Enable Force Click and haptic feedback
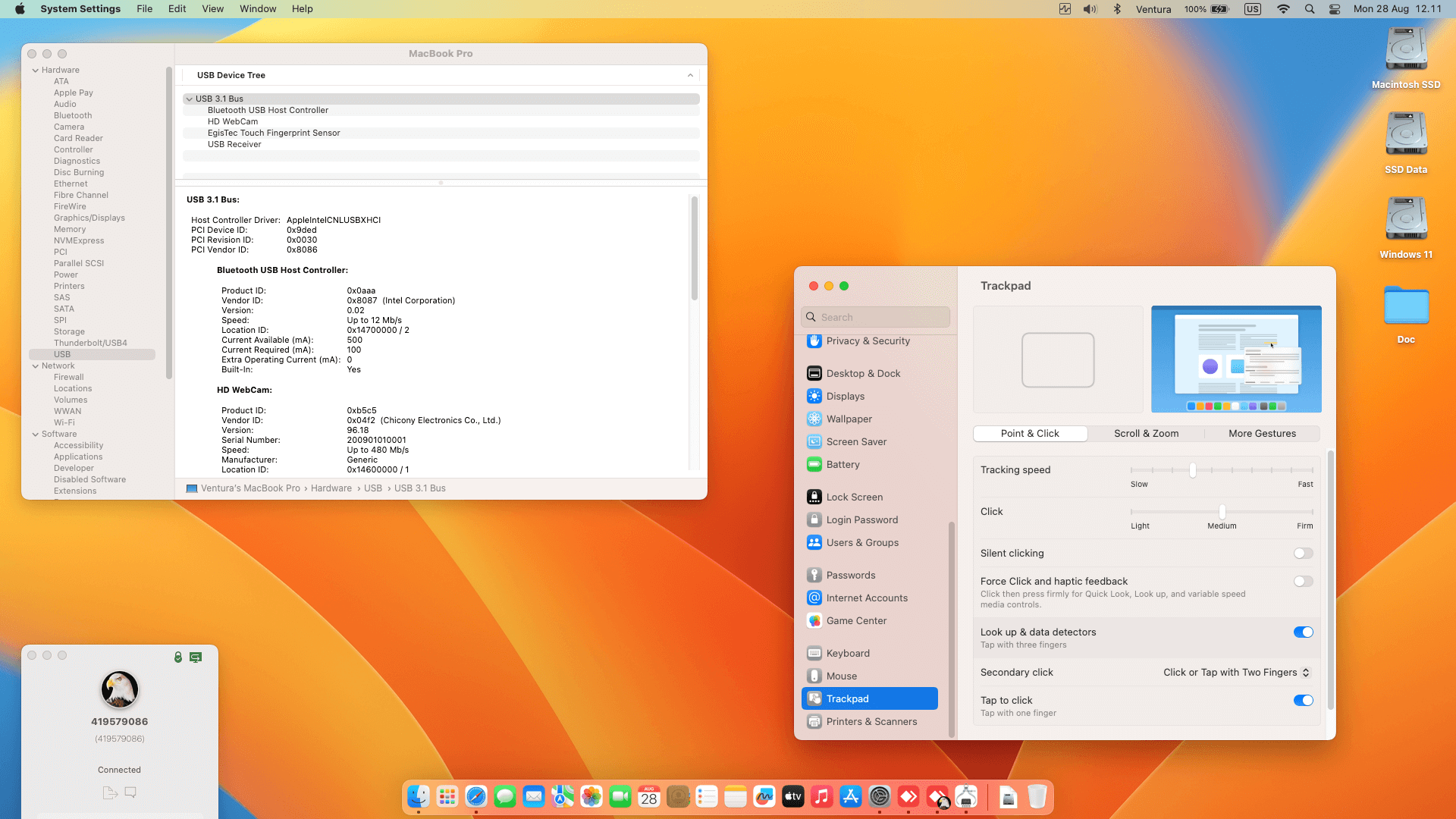 point(1303,581)
